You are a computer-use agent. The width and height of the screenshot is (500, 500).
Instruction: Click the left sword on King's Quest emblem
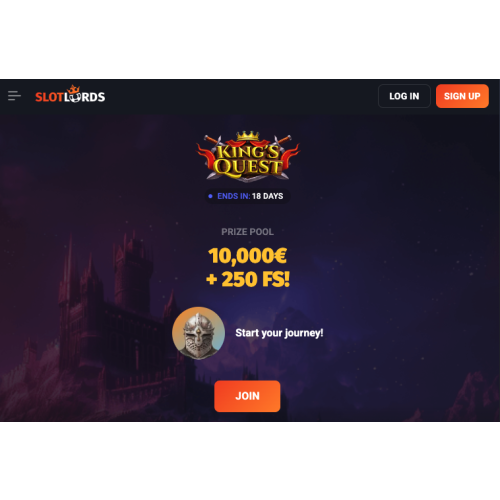213,141
